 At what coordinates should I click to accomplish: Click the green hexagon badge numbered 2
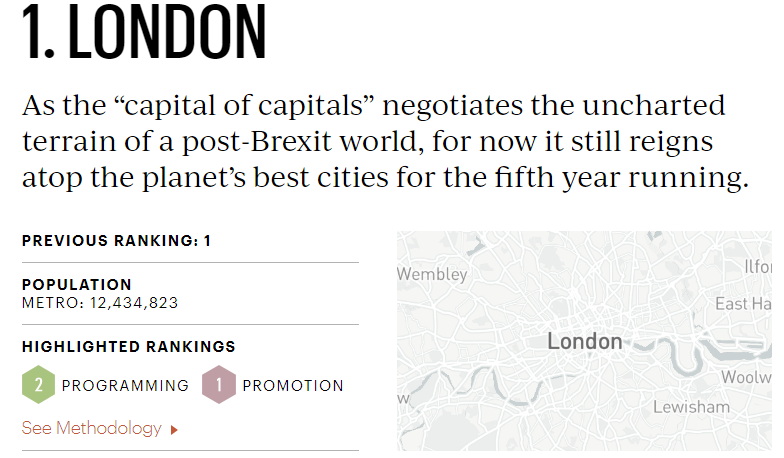pyautogui.click(x=38, y=385)
